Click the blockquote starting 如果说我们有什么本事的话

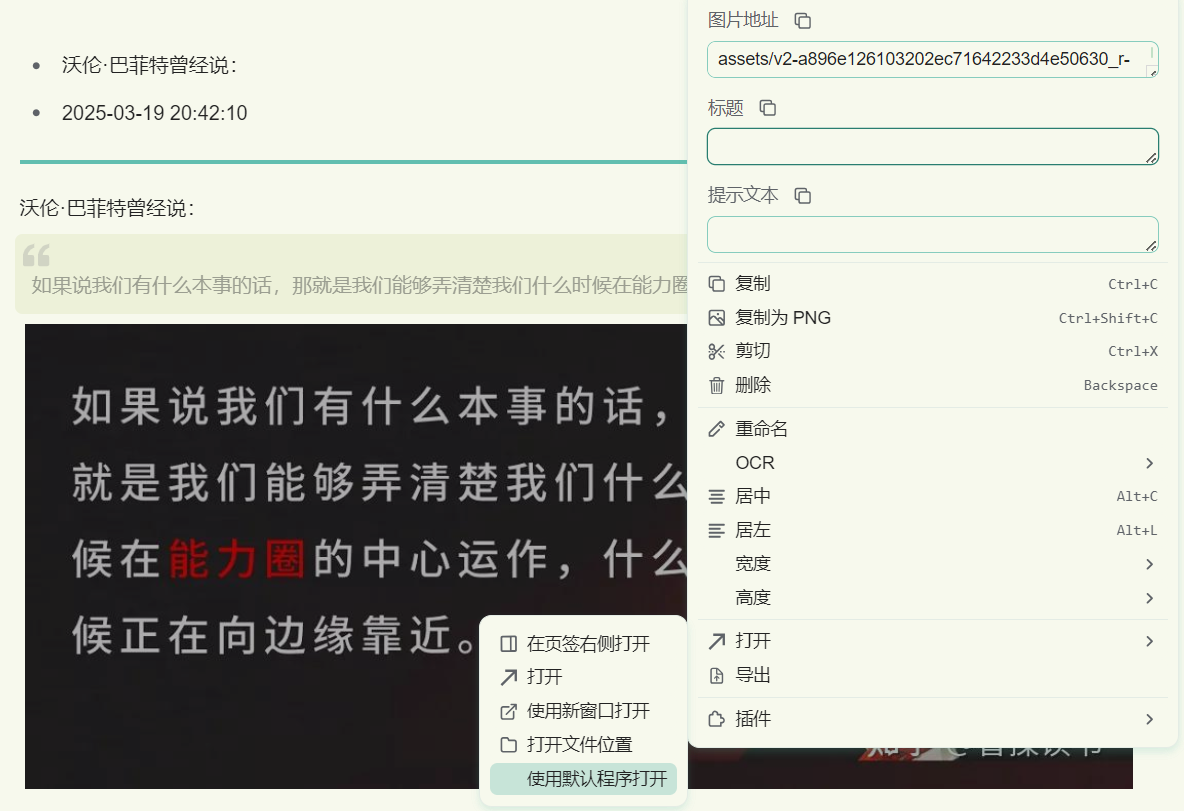tap(351, 274)
